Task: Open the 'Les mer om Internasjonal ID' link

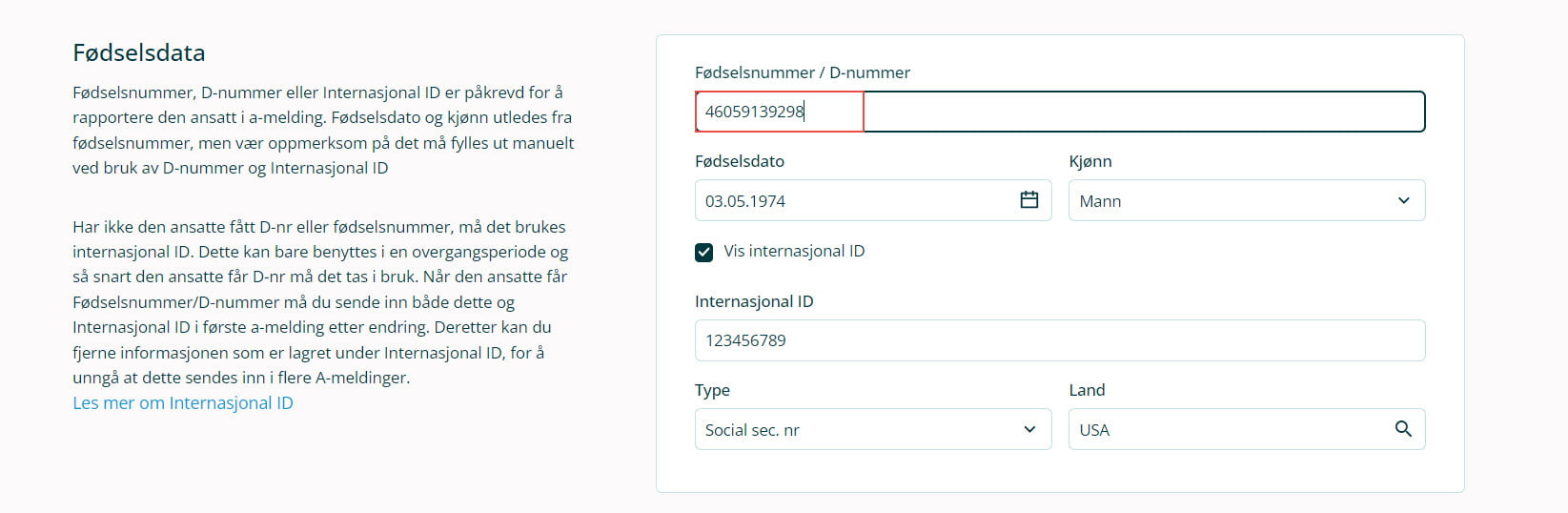Action: 183,402
